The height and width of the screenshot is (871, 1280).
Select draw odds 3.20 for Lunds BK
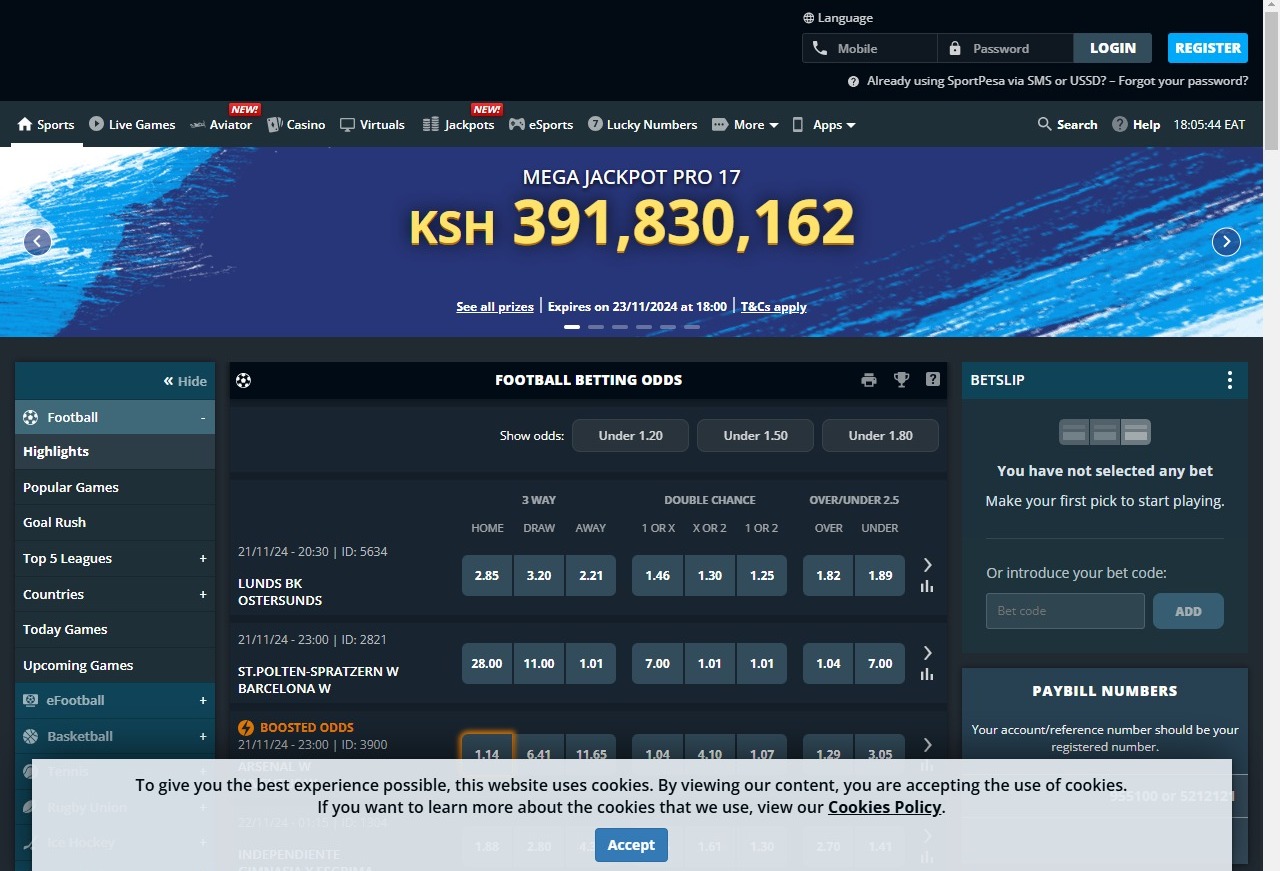(539, 575)
